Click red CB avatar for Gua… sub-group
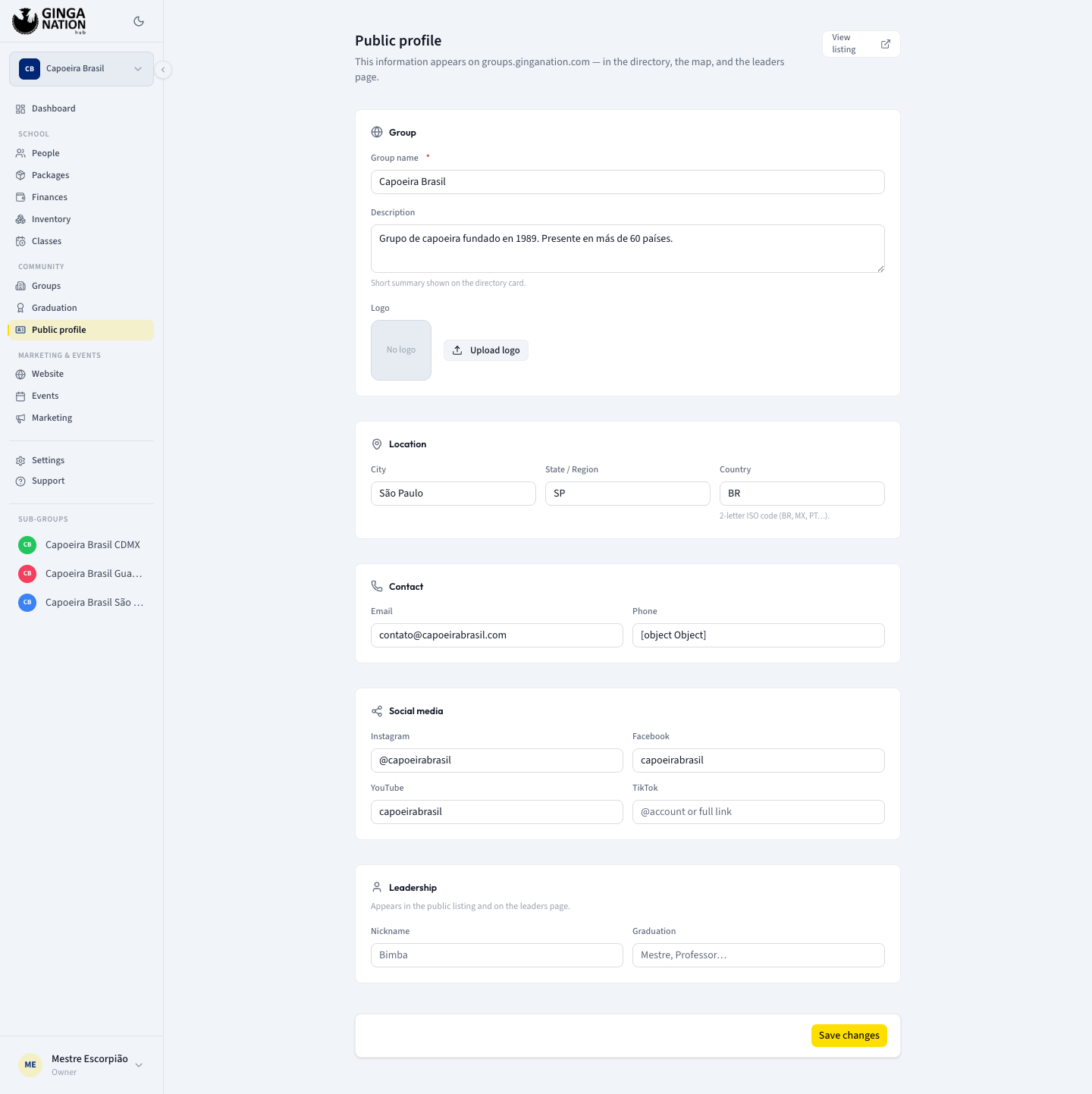 coord(27,573)
